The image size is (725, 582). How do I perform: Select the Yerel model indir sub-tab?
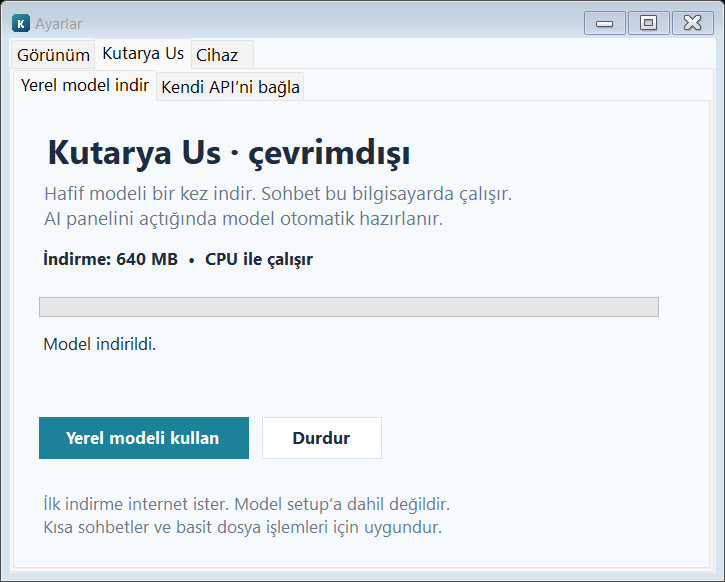point(85,85)
